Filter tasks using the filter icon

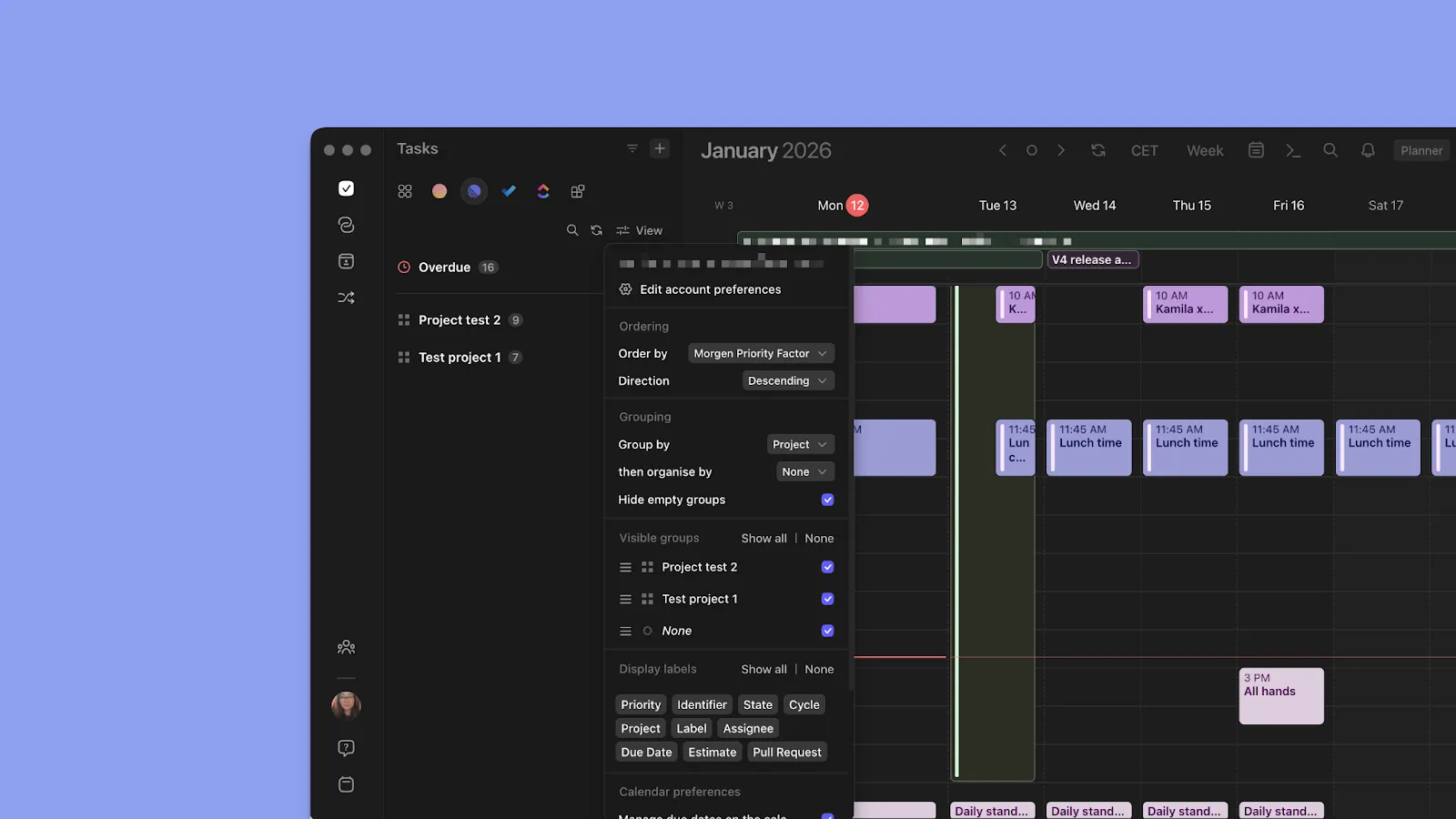tap(632, 148)
